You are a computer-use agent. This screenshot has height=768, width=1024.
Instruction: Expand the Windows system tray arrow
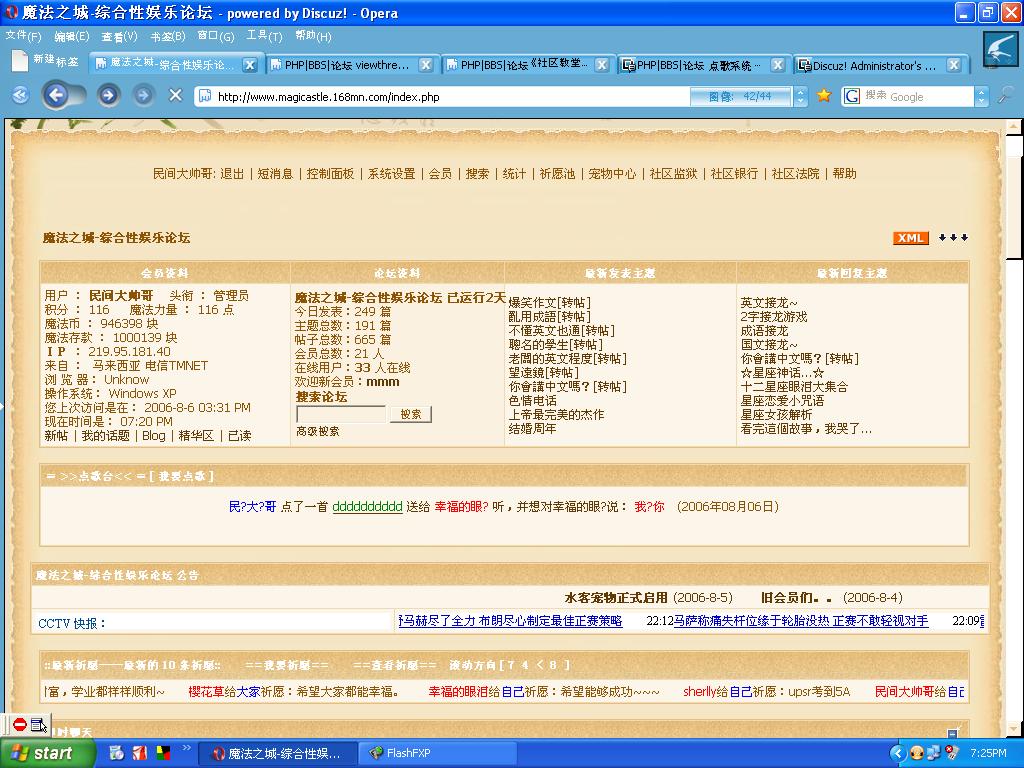pyautogui.click(x=896, y=753)
